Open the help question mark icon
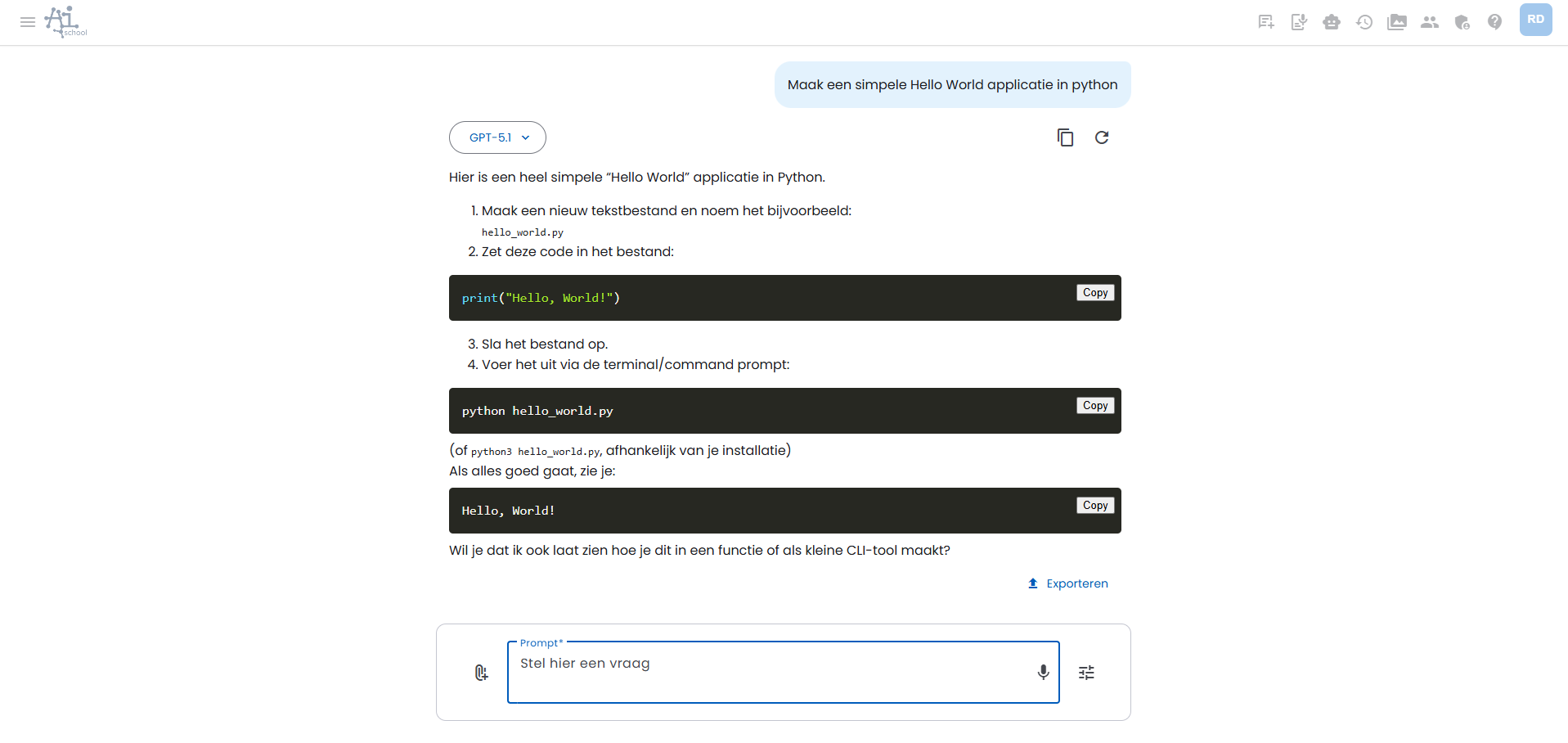1568x743 pixels. 1494,22
